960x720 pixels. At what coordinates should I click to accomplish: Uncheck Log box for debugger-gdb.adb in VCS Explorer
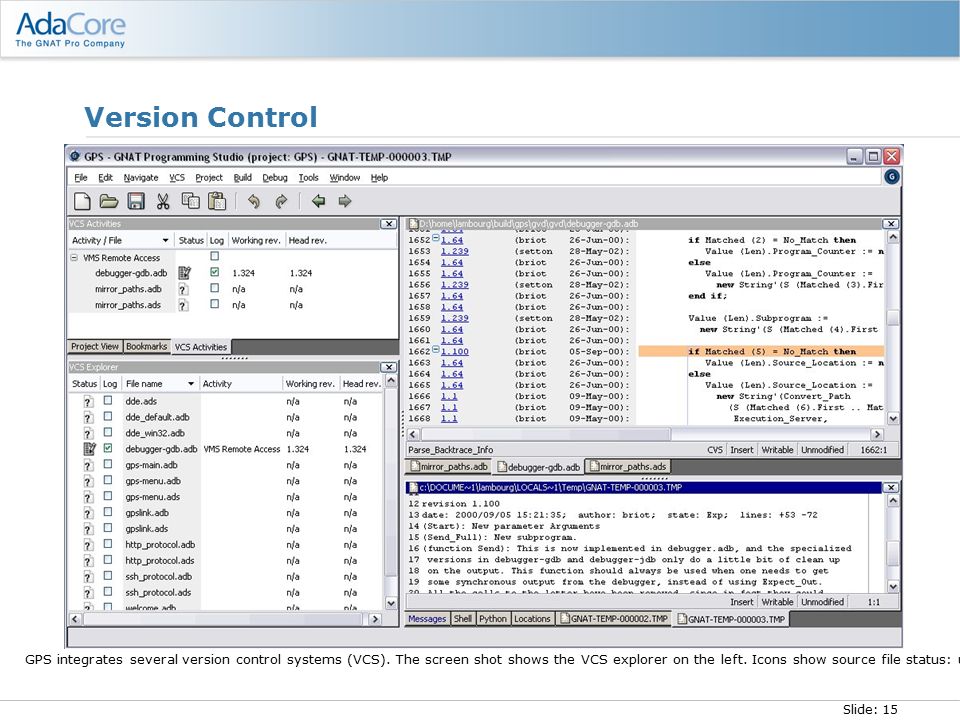pos(108,448)
